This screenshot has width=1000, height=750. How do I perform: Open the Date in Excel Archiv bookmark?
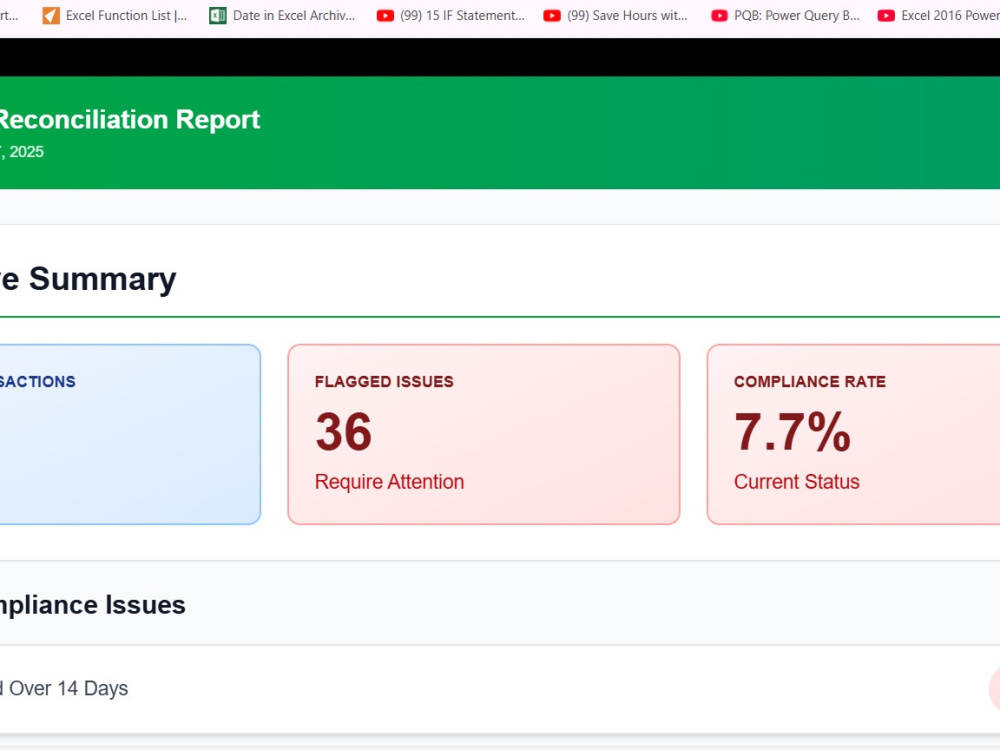(x=282, y=15)
